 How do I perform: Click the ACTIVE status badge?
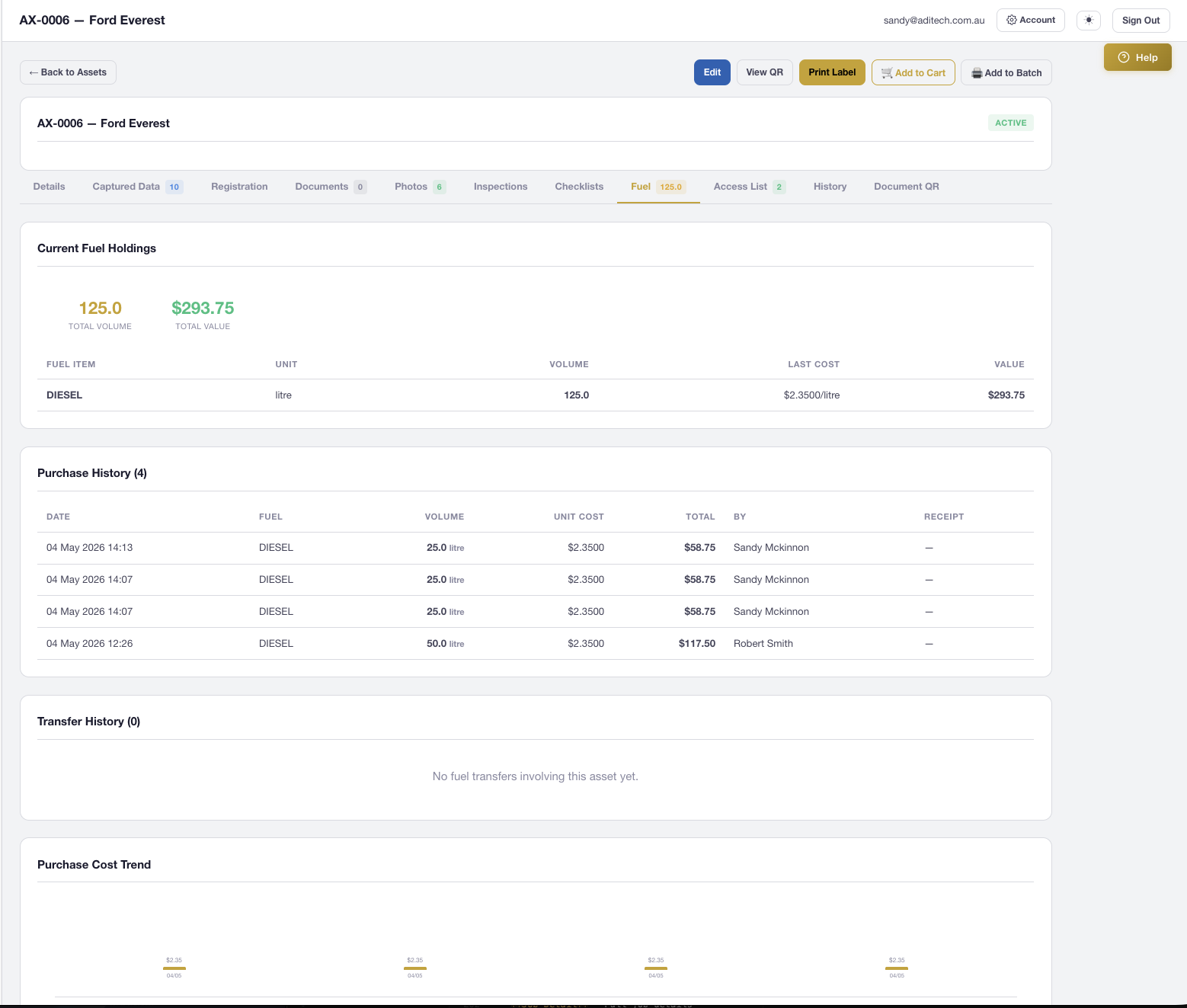pos(1010,123)
